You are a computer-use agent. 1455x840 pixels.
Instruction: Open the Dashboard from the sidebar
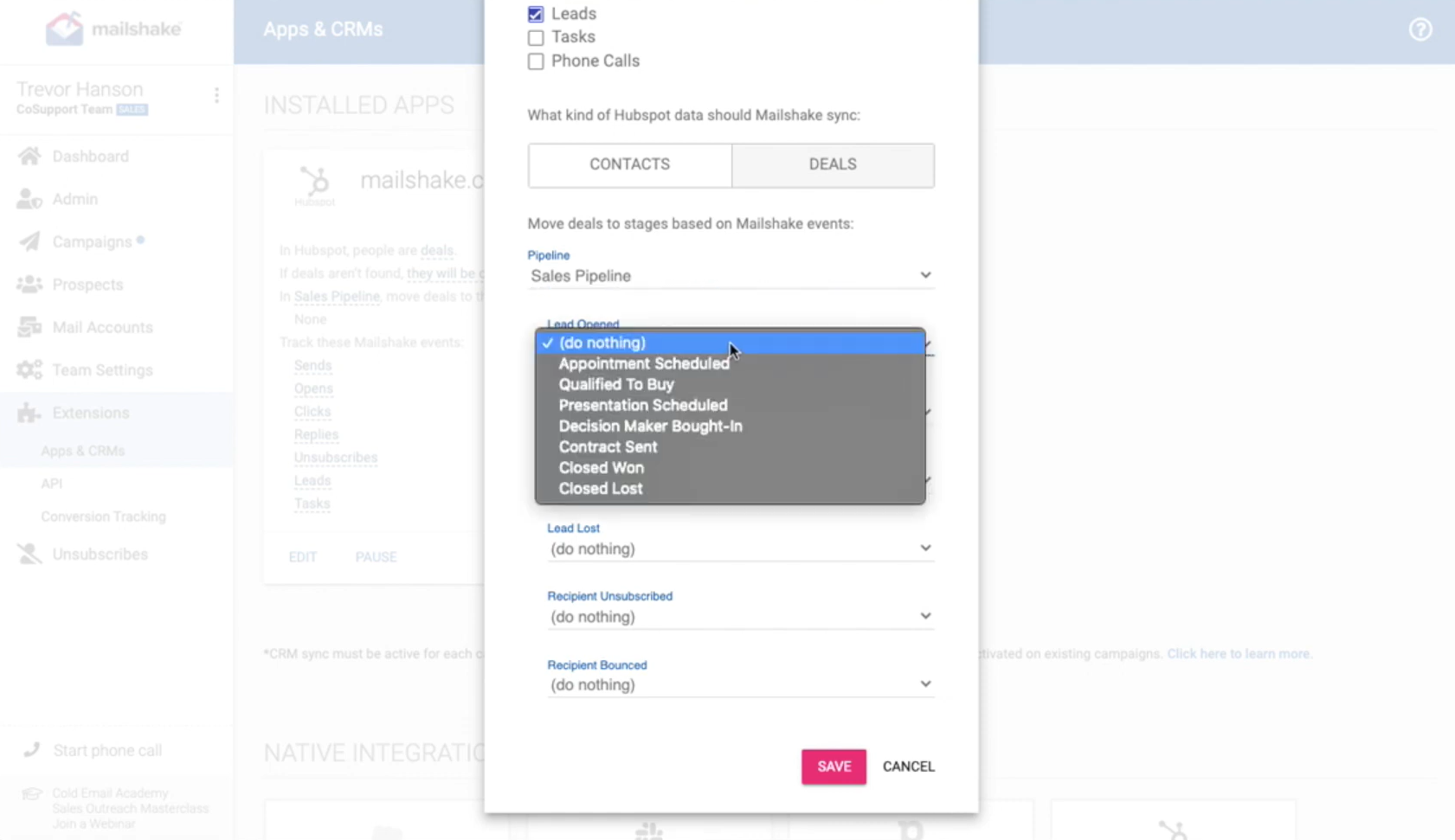(90, 156)
